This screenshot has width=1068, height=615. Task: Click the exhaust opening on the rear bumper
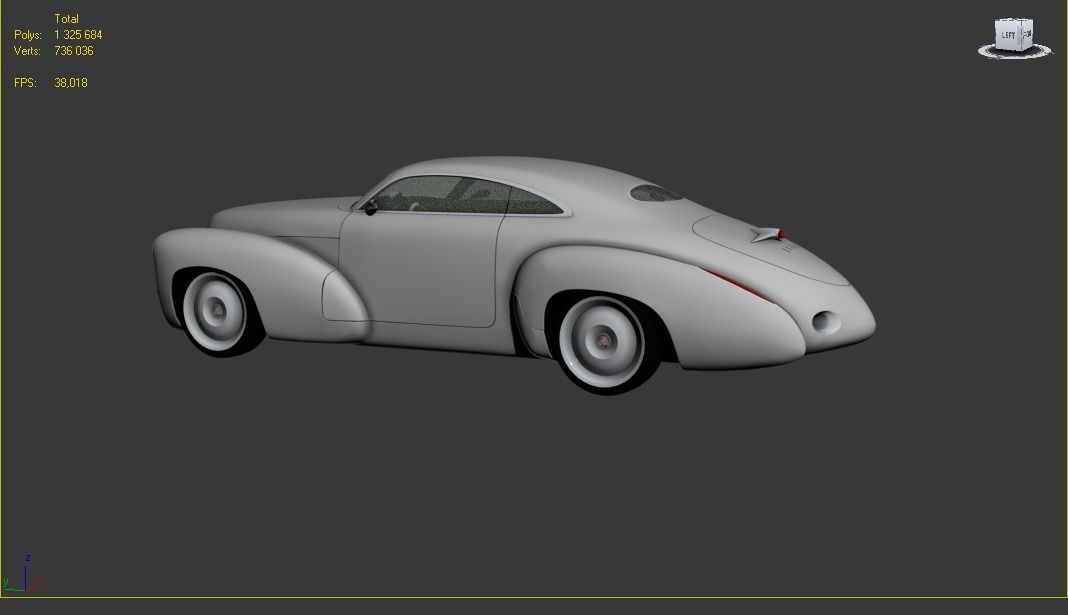(x=824, y=321)
